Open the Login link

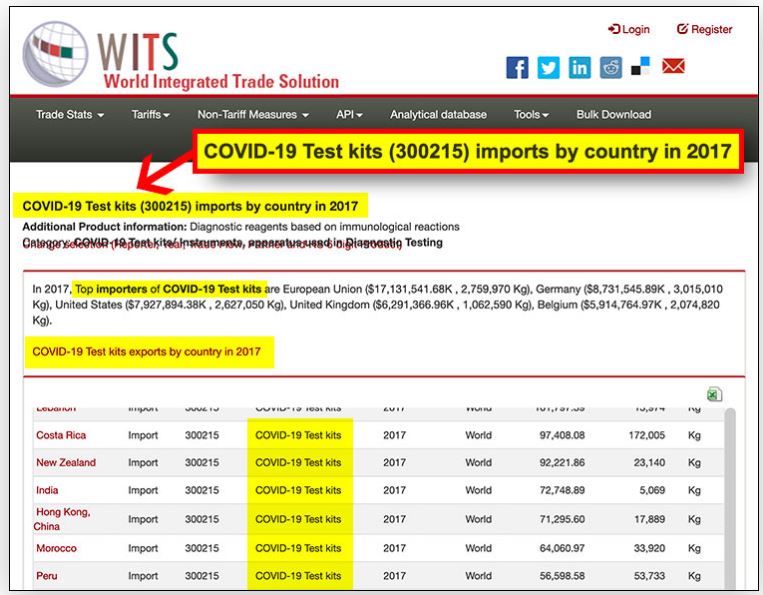tap(629, 29)
